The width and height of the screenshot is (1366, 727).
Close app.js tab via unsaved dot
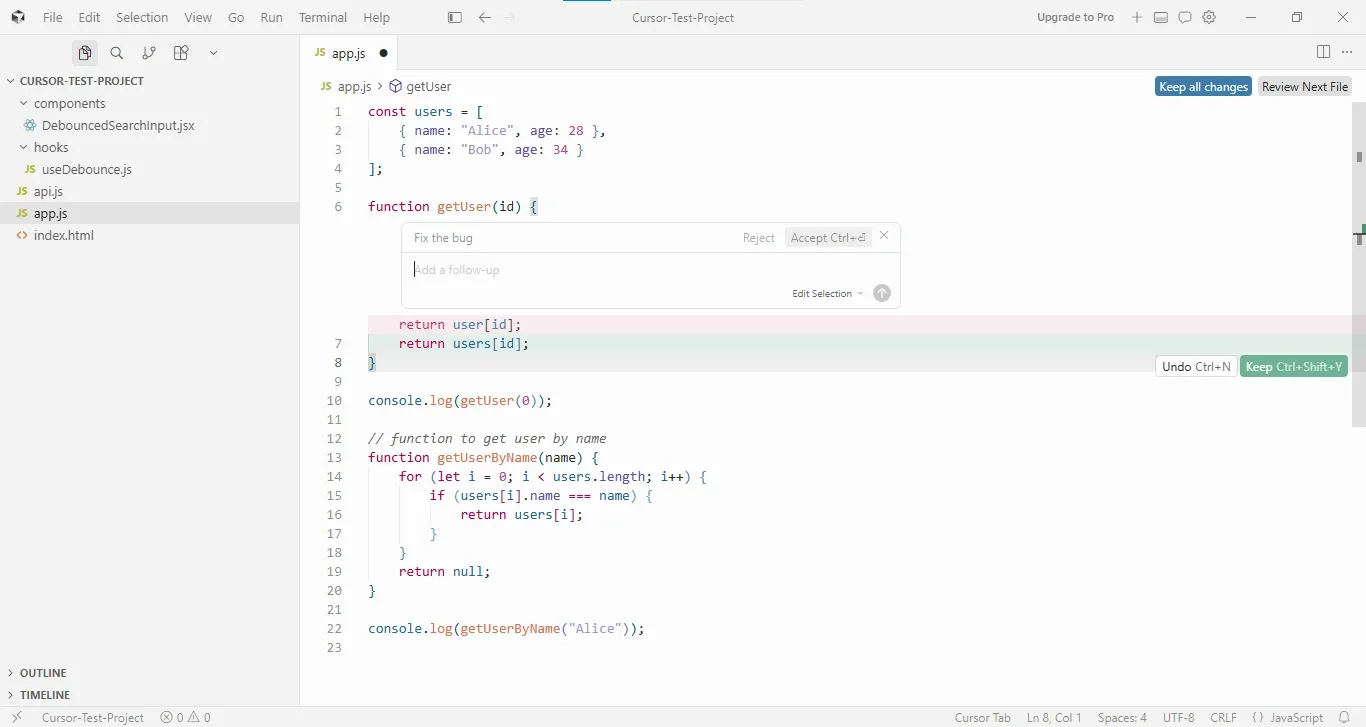(383, 53)
